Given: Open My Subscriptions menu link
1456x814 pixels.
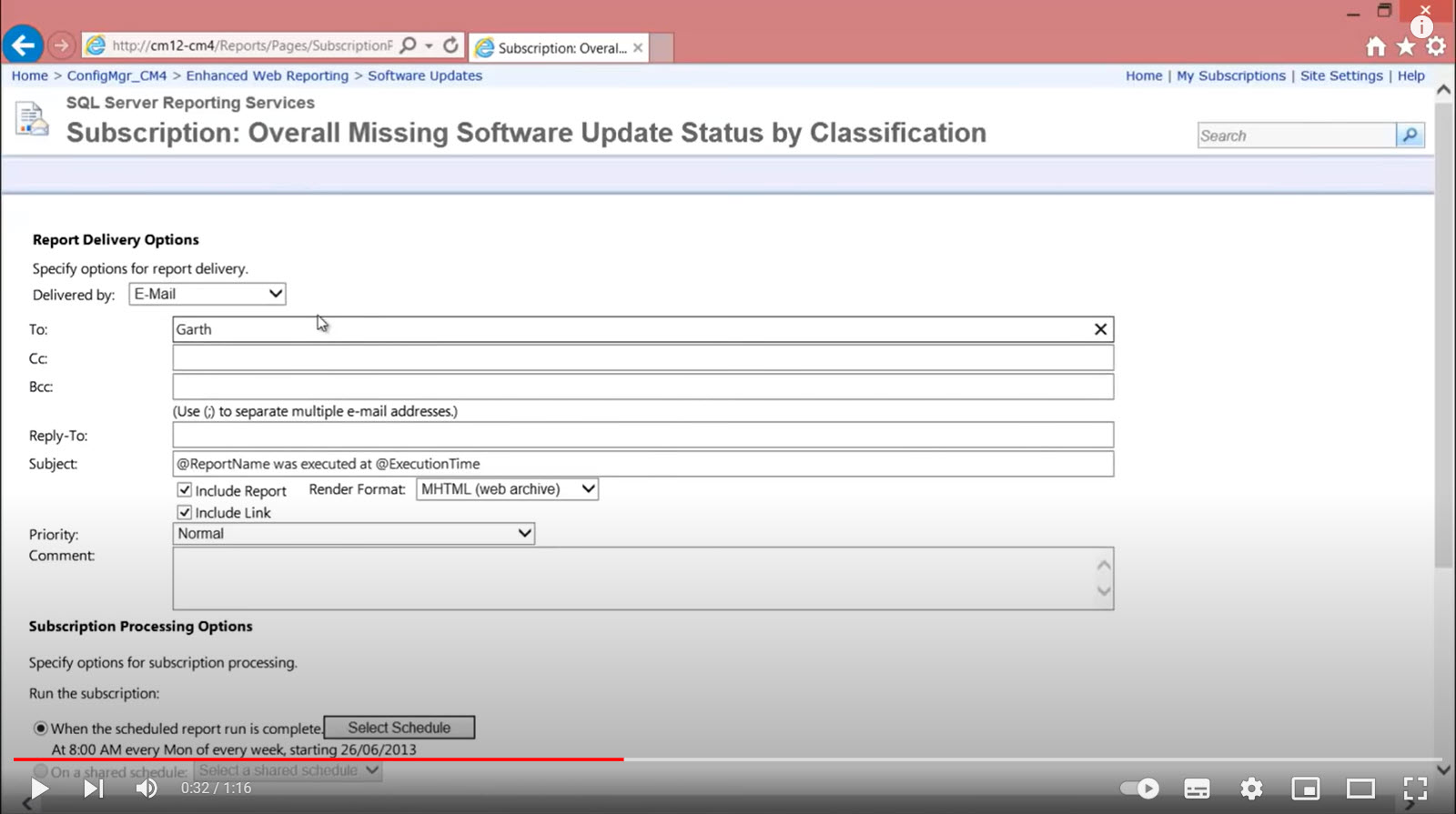Looking at the screenshot, I should click(1230, 75).
